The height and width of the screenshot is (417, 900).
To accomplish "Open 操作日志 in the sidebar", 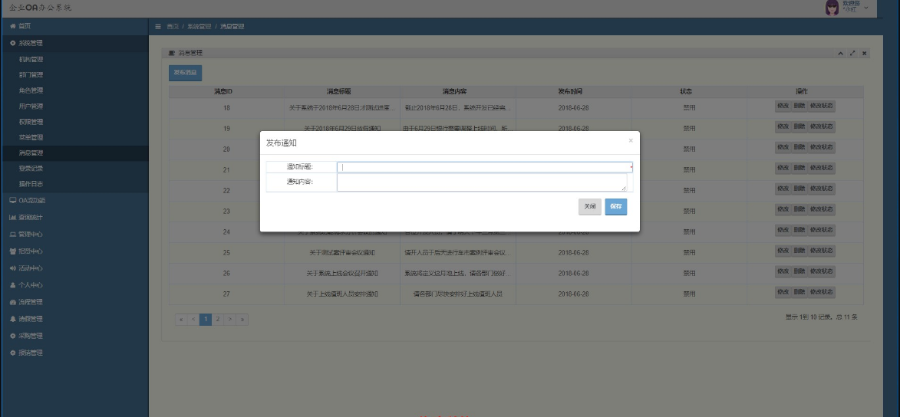I will [31, 184].
